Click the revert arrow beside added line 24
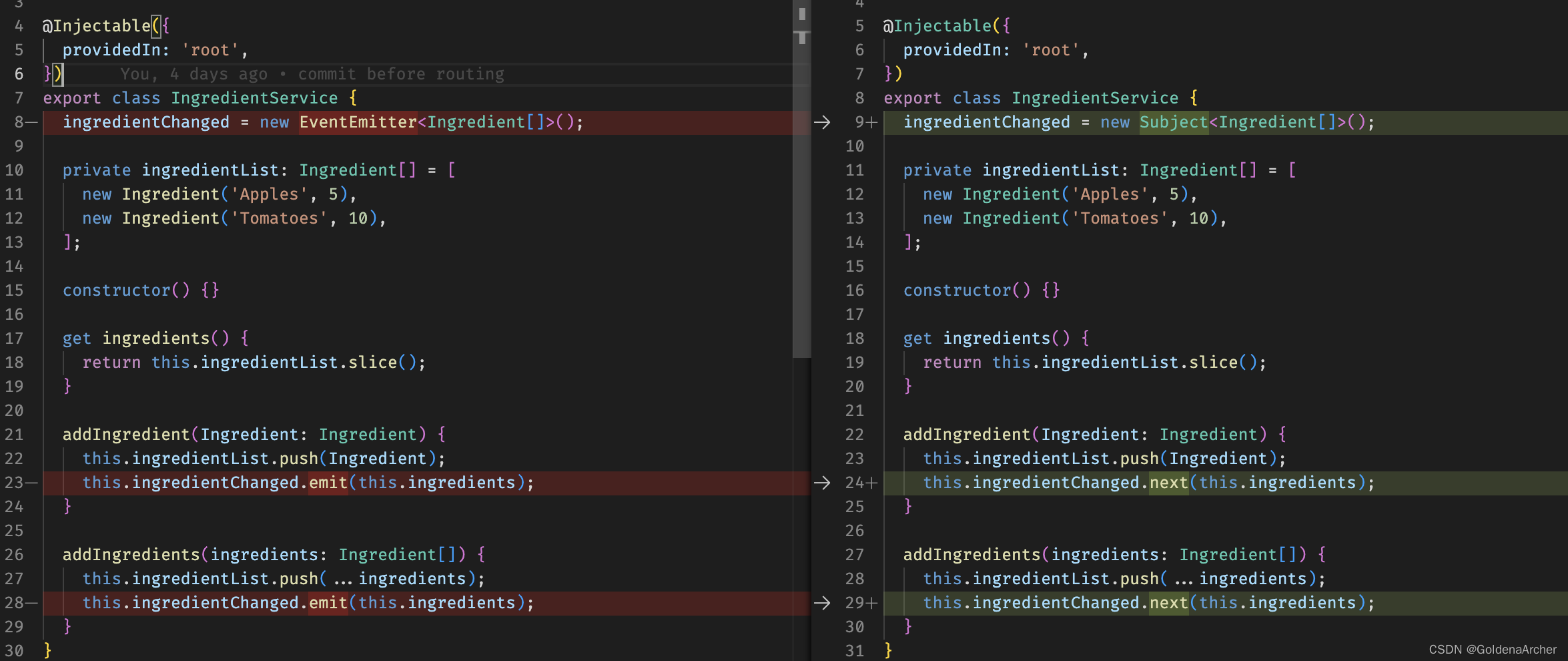The height and width of the screenshot is (661, 1568). [x=822, y=483]
